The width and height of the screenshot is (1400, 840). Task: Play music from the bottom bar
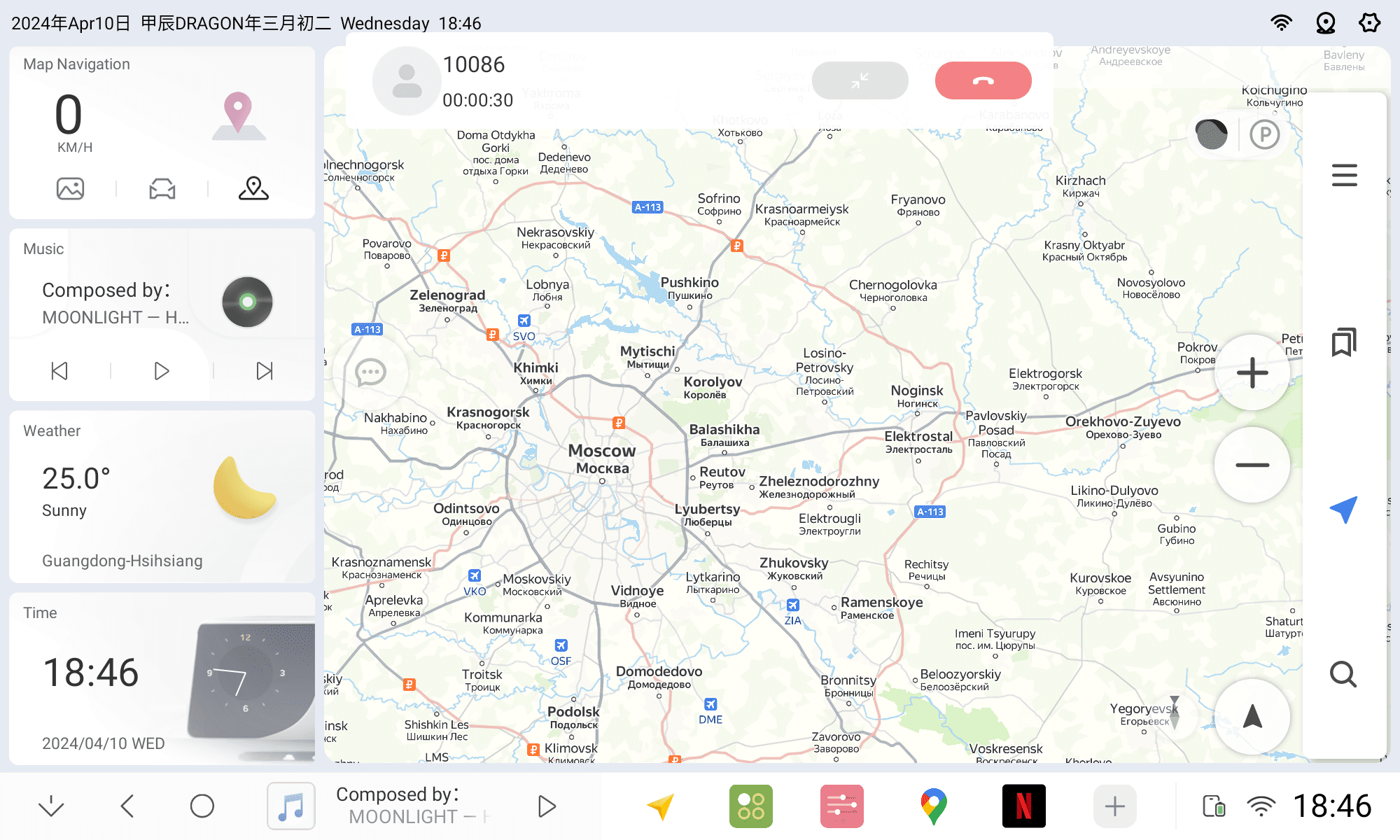click(x=547, y=806)
